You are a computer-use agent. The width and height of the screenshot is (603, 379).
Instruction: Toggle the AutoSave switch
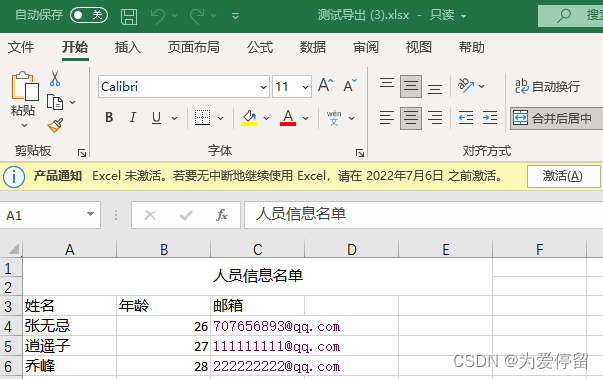pos(89,15)
